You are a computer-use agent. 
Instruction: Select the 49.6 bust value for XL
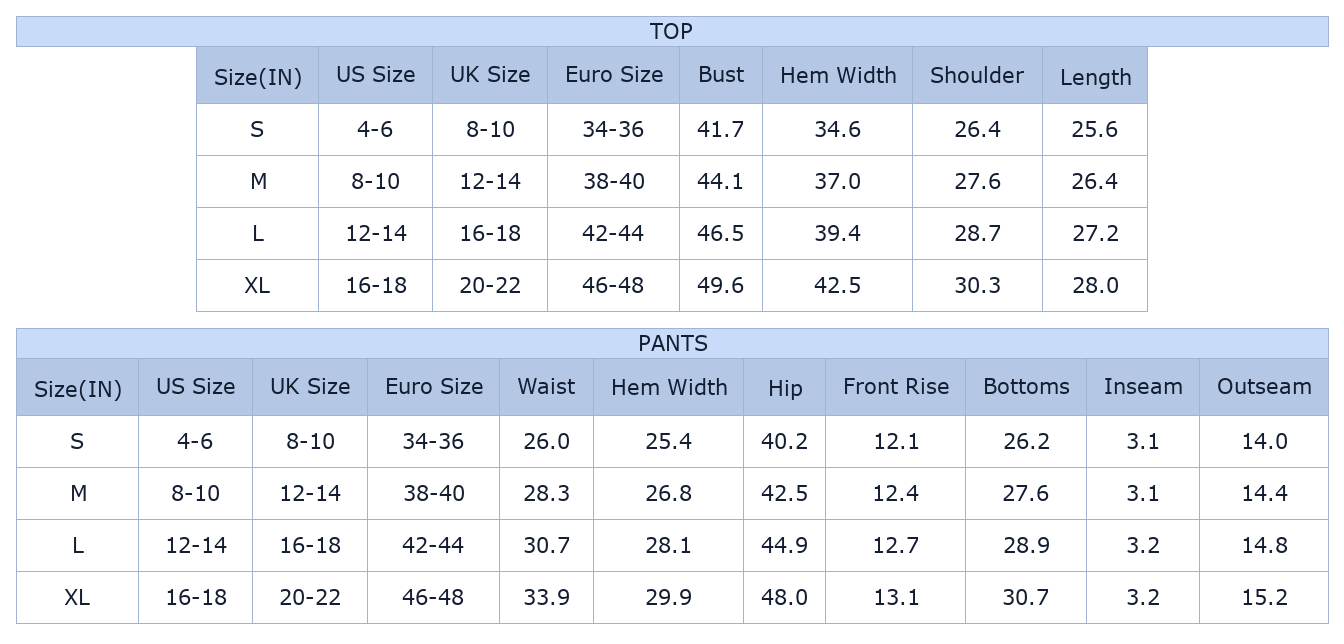point(721,285)
